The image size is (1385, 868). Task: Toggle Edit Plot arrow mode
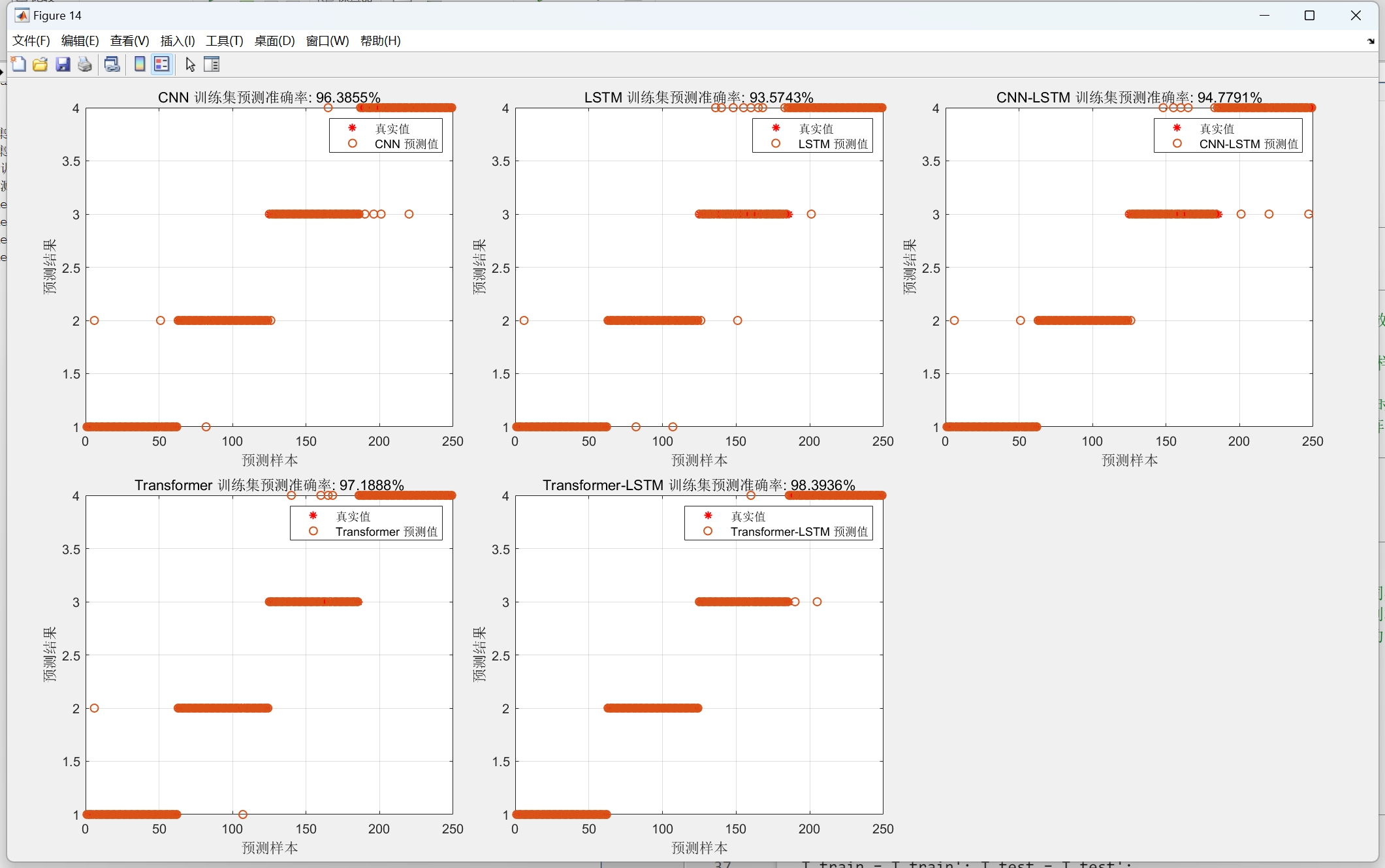(189, 64)
